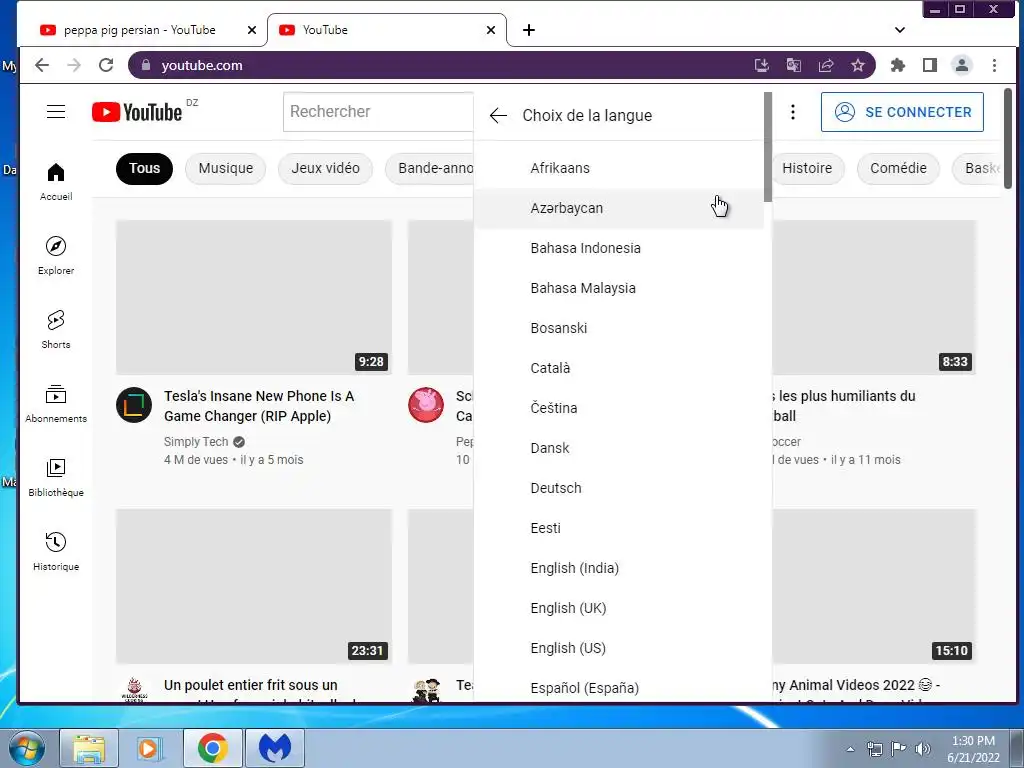Select Afrikaans language

pyautogui.click(x=619, y=168)
